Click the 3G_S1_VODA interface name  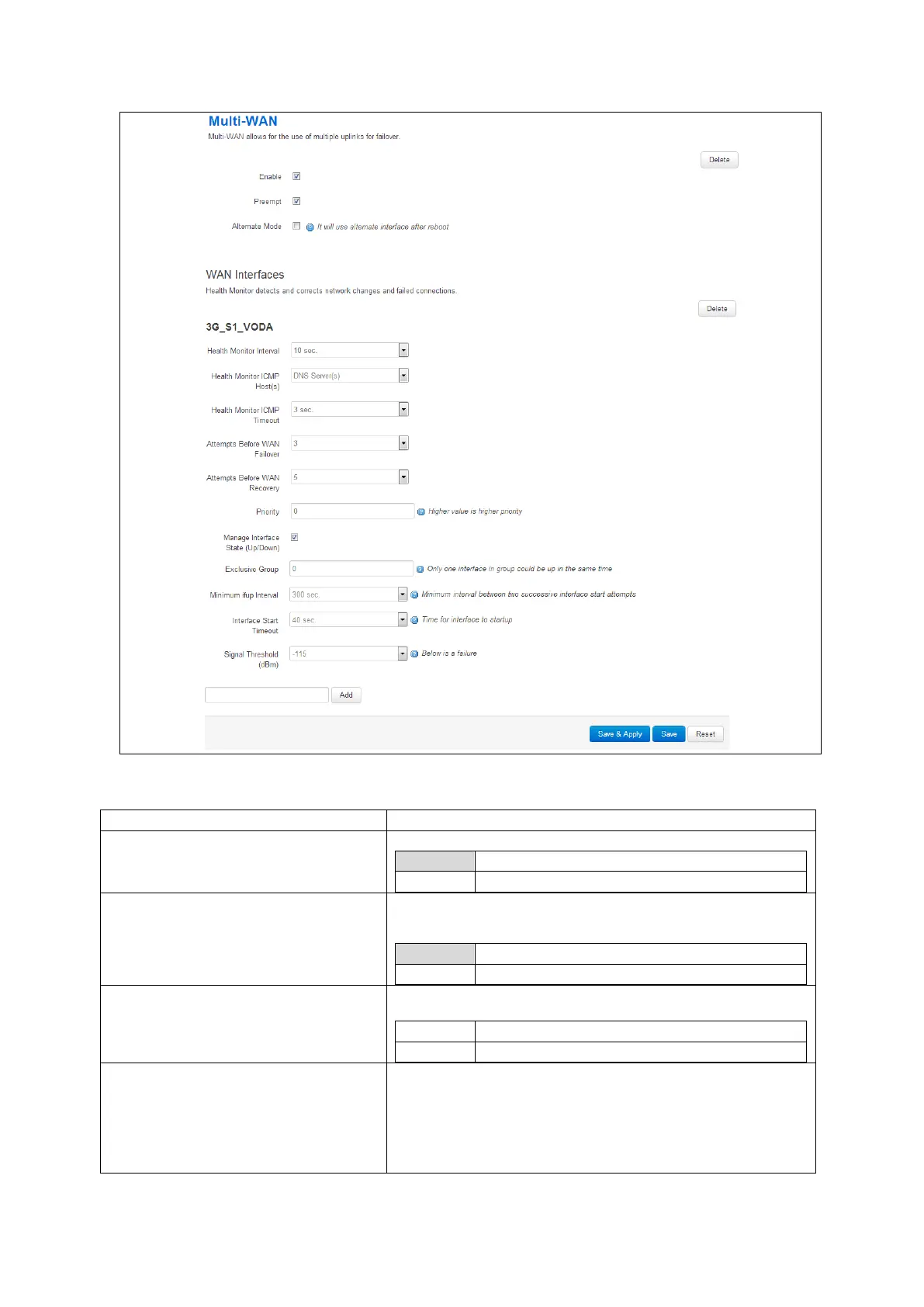pos(240,327)
